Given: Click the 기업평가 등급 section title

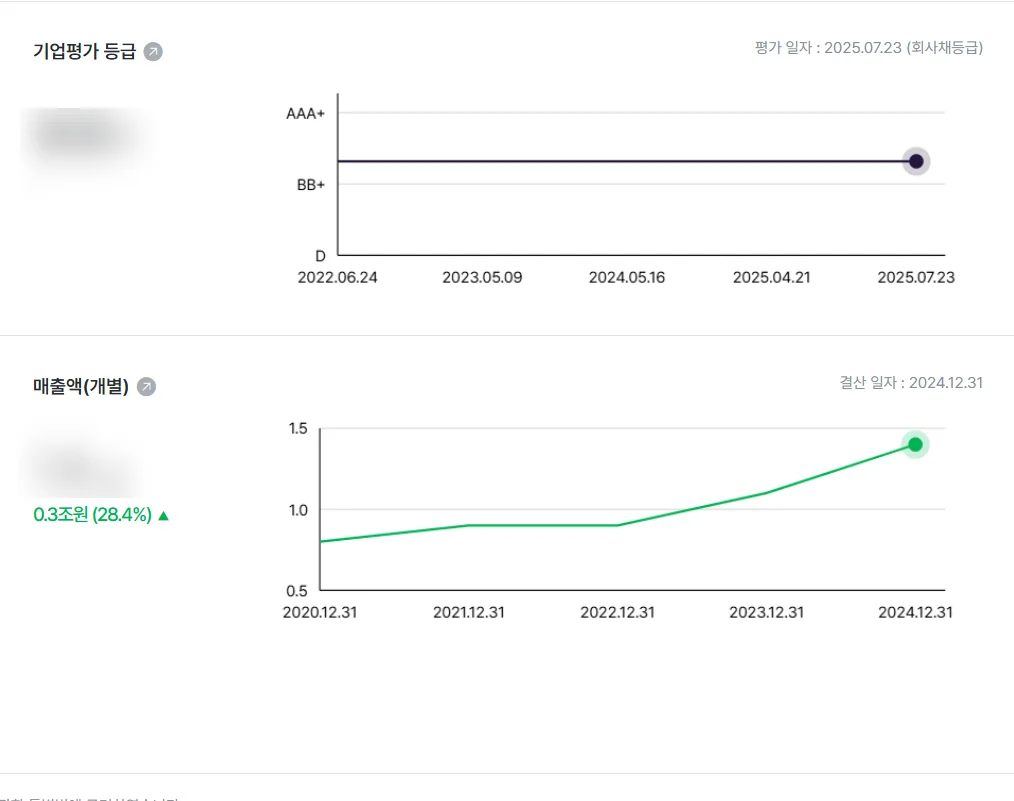Looking at the screenshot, I should click(x=84, y=52).
